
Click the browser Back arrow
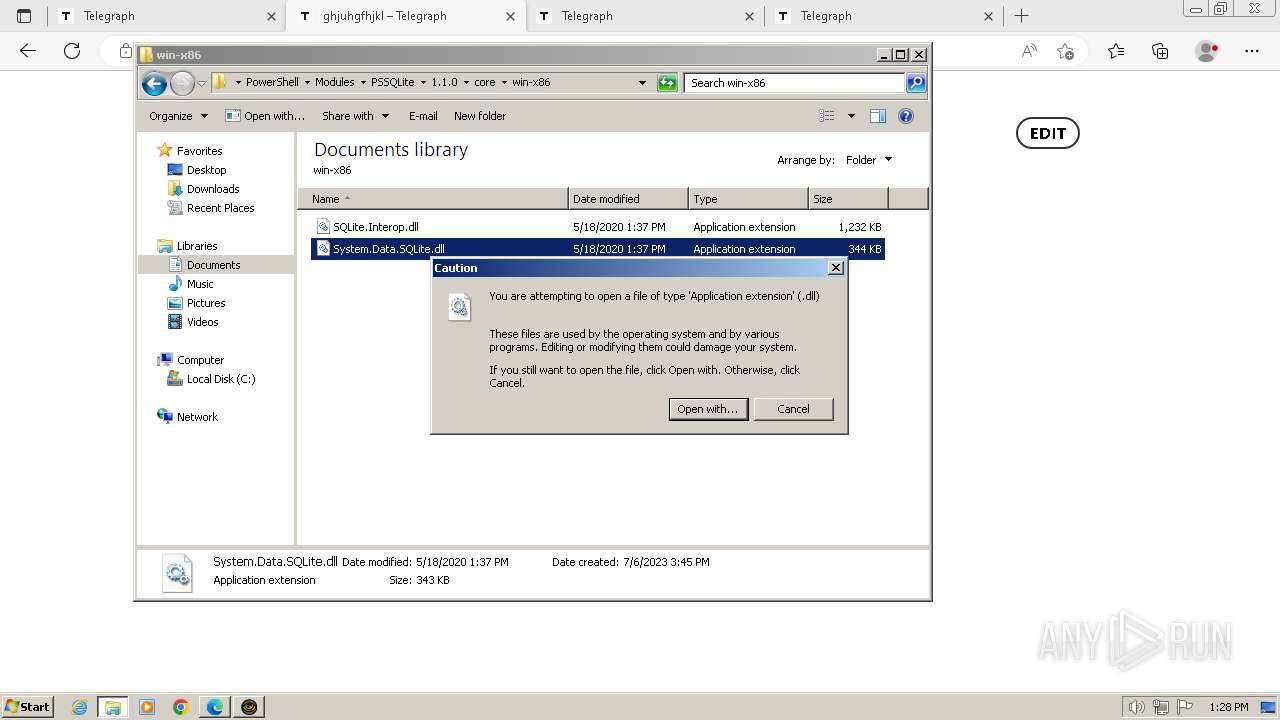(x=28, y=51)
